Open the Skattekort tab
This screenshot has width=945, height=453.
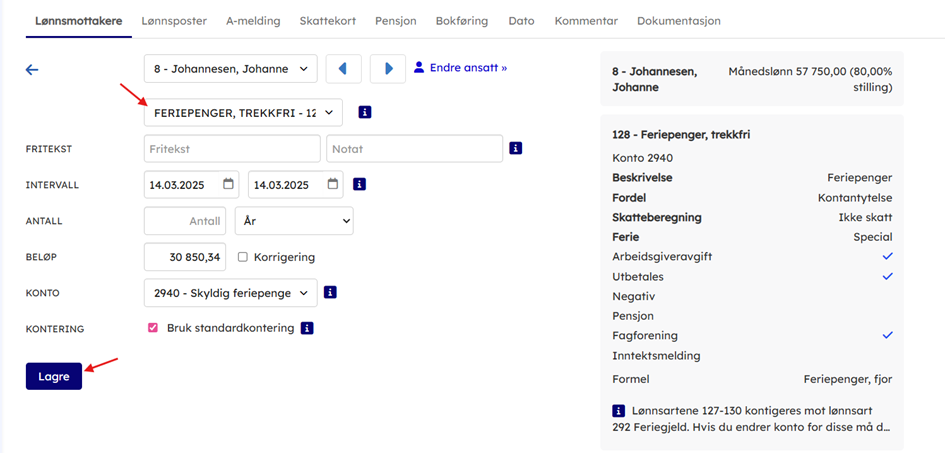click(327, 21)
